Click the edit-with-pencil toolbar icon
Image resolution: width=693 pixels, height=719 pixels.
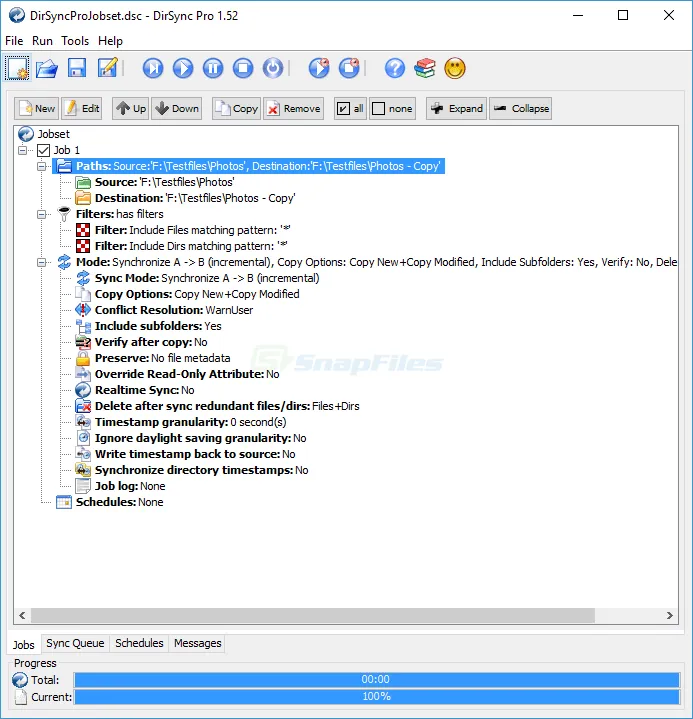coord(108,68)
